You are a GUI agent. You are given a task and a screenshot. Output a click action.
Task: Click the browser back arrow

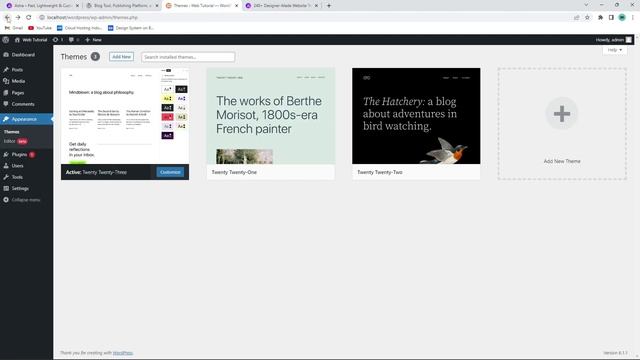[x=7, y=18]
